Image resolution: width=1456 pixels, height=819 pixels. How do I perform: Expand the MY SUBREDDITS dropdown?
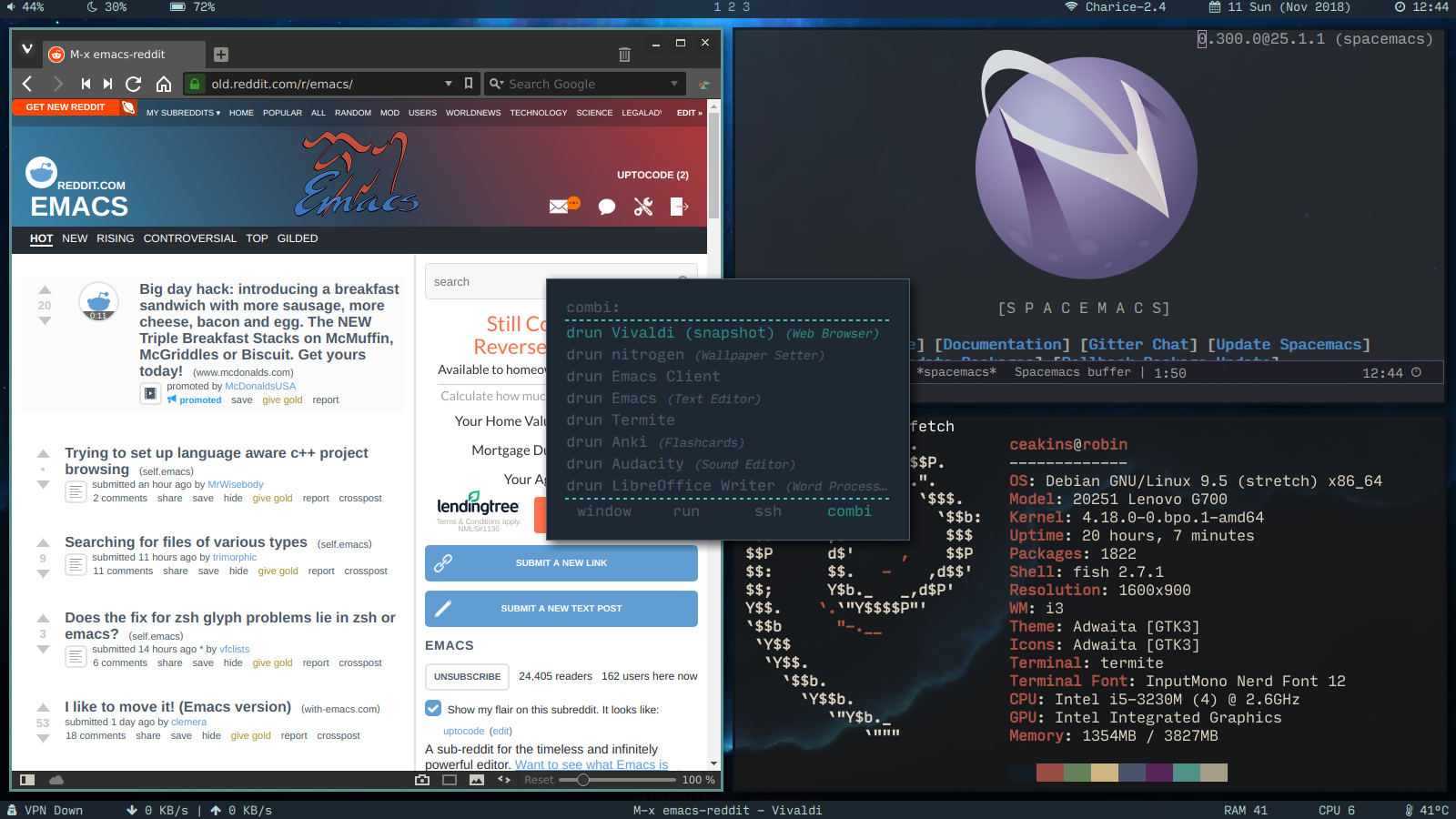pyautogui.click(x=184, y=113)
